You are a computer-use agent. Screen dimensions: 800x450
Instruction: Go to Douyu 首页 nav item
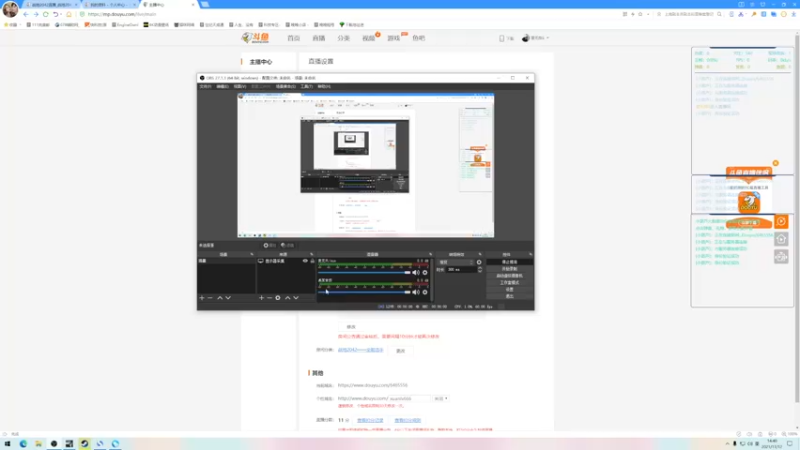293,38
